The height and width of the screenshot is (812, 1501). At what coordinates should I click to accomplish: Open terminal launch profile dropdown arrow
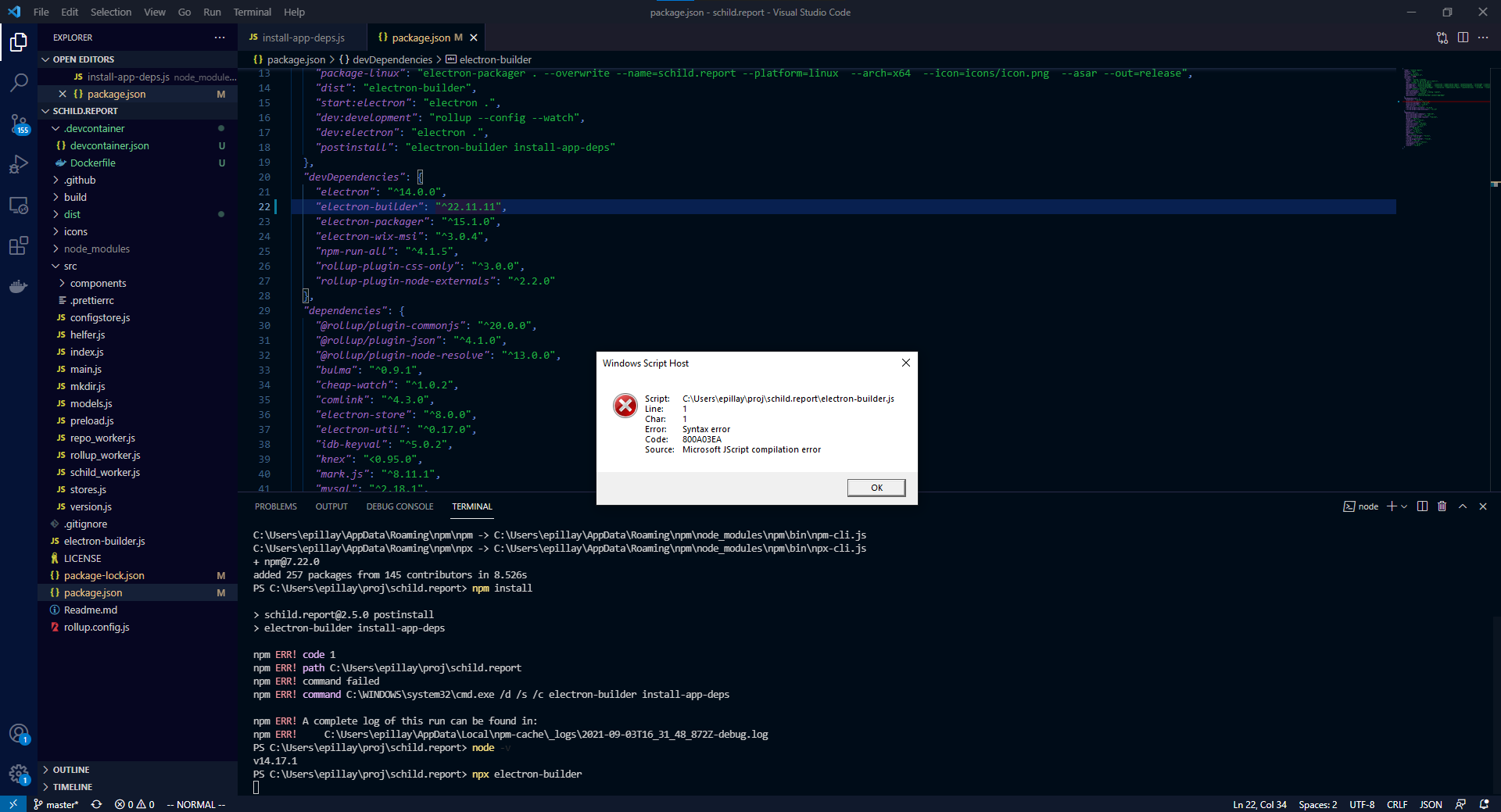click(1404, 506)
